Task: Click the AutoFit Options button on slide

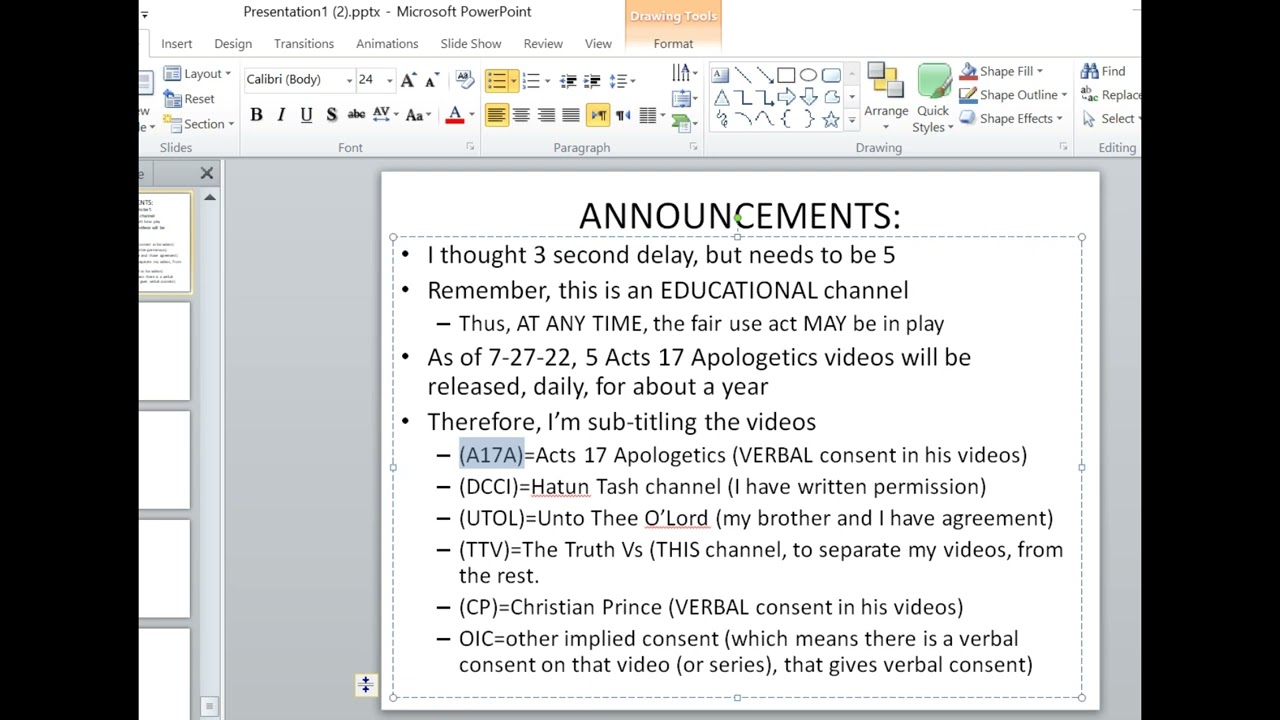Action: (366, 685)
